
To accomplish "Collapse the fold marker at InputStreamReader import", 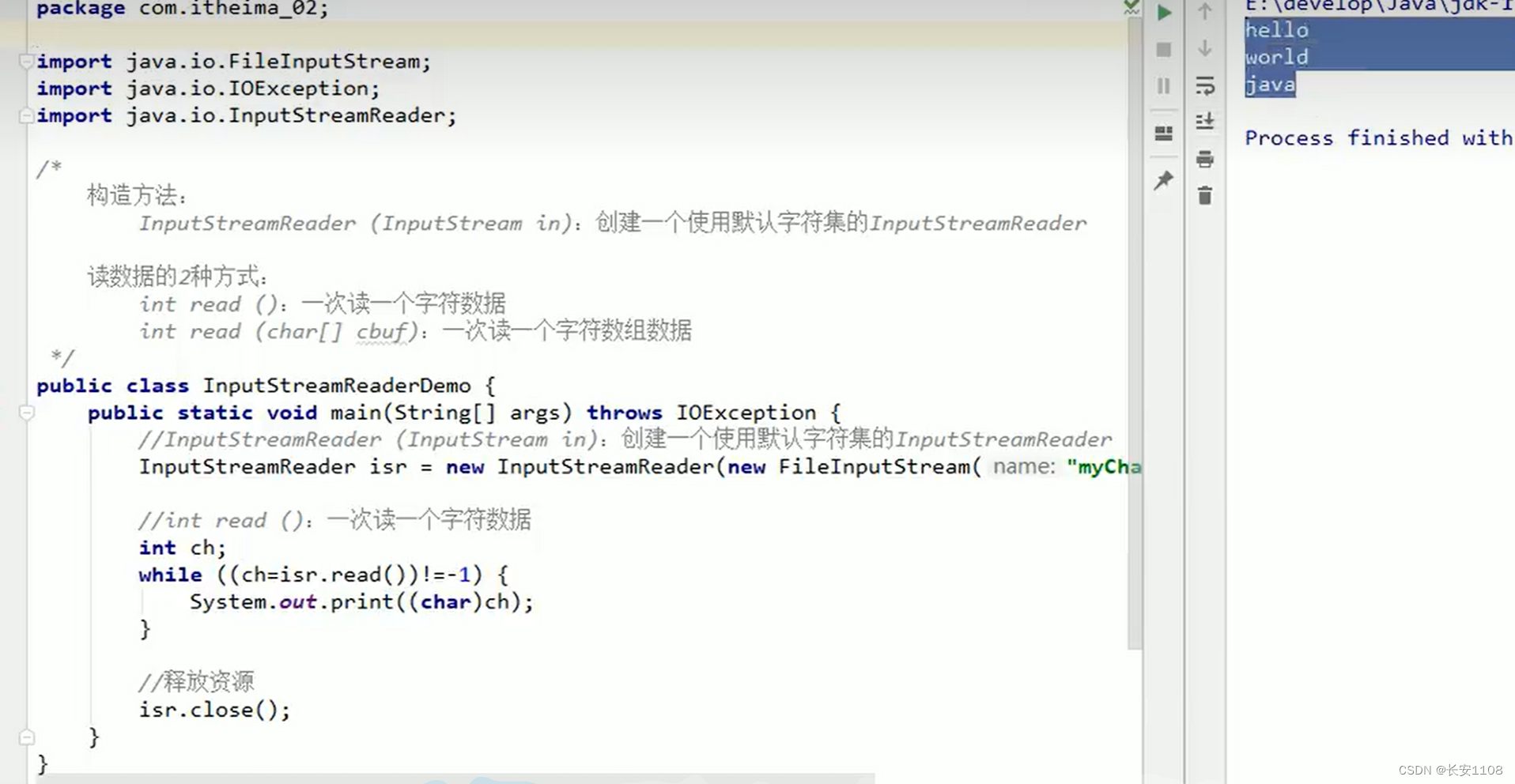I will pos(26,116).
